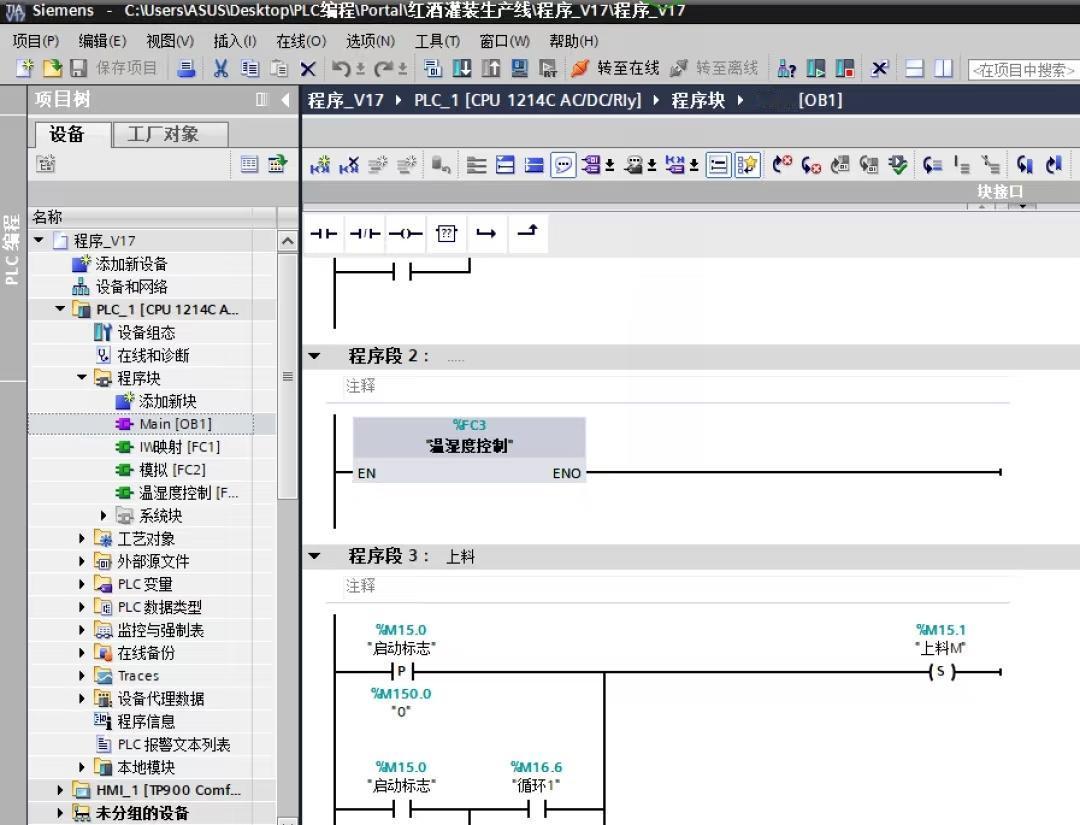Viewport: 1080px width, 825px height.
Task: Expand the HMI_1 device node
Action: click(60, 790)
